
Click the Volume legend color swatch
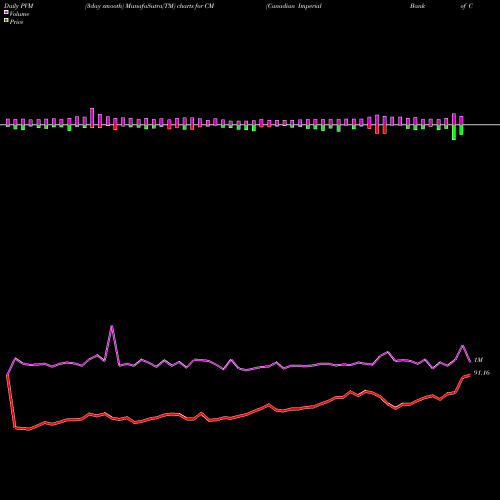6,12
